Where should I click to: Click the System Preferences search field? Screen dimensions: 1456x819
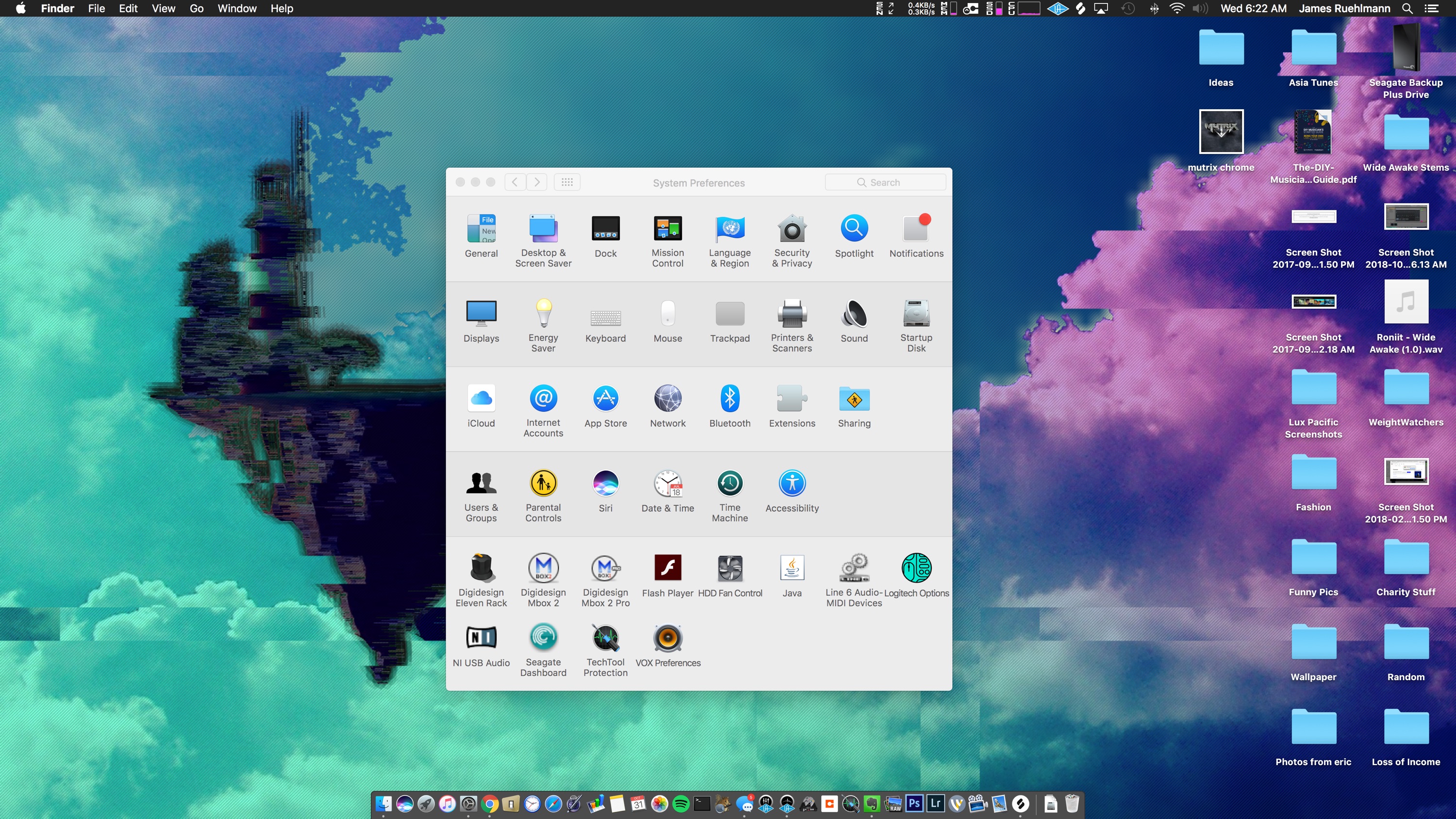pos(885,182)
